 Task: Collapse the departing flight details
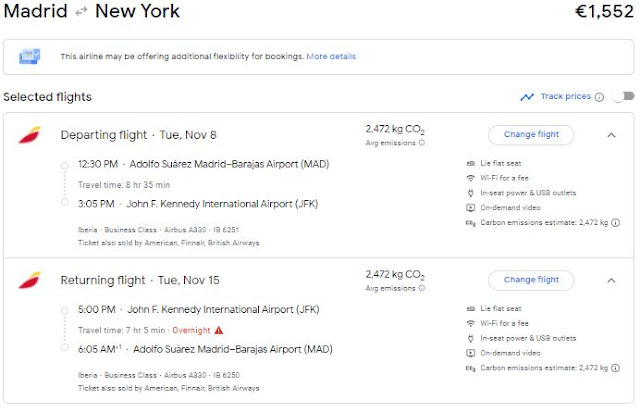coord(611,135)
